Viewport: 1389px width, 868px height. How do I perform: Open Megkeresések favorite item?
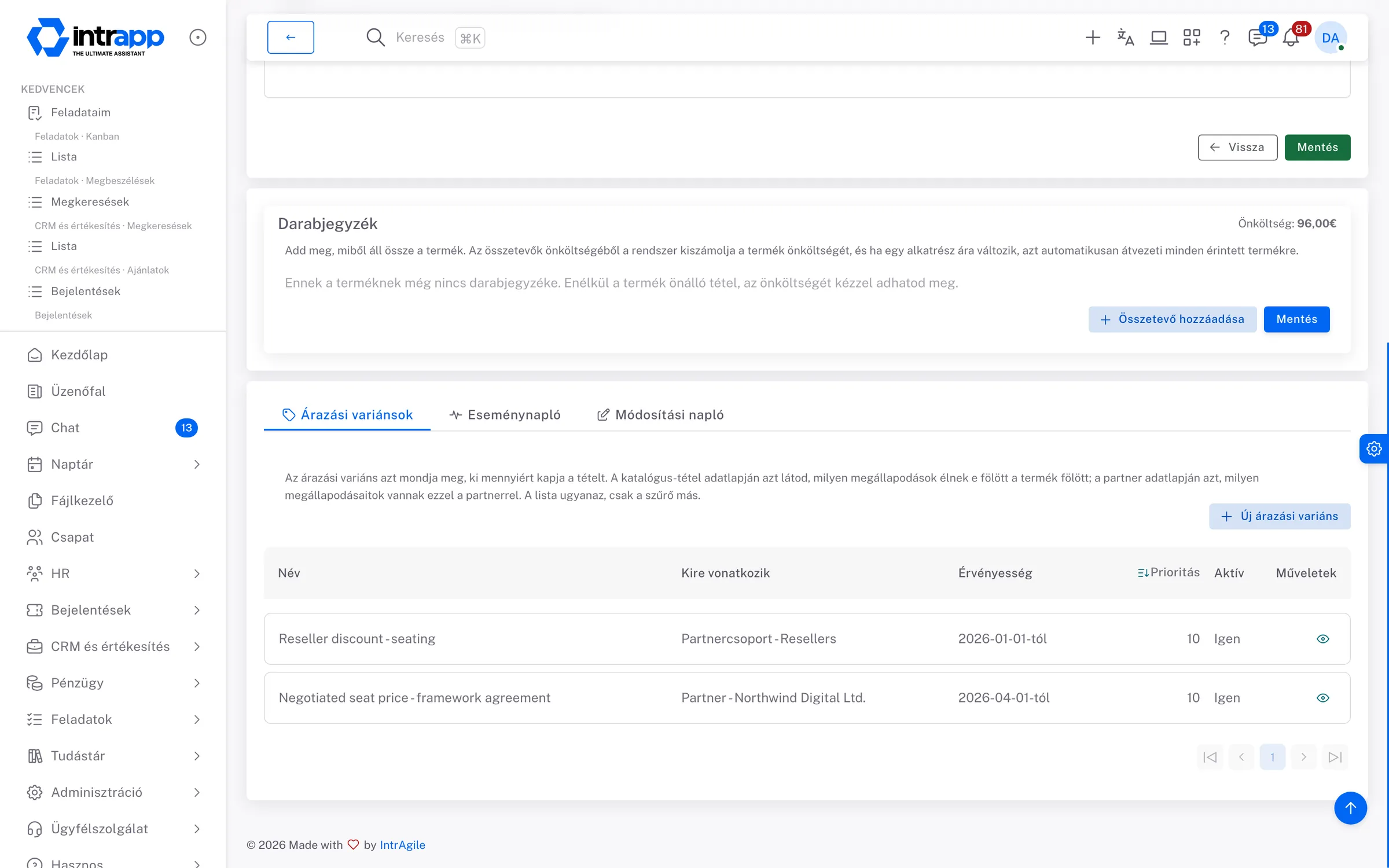90,202
